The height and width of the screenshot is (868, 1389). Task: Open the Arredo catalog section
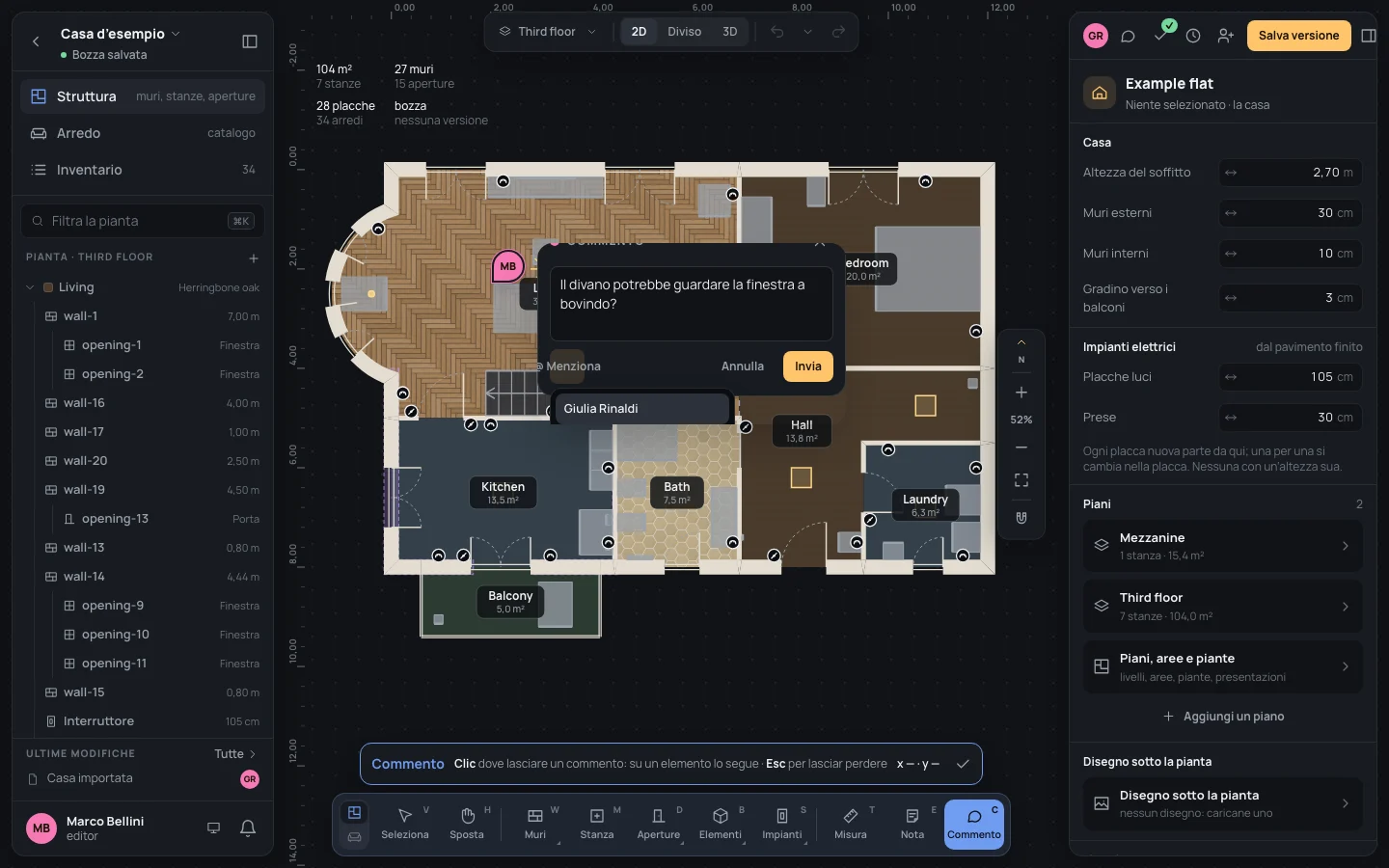pyautogui.click(x=143, y=133)
